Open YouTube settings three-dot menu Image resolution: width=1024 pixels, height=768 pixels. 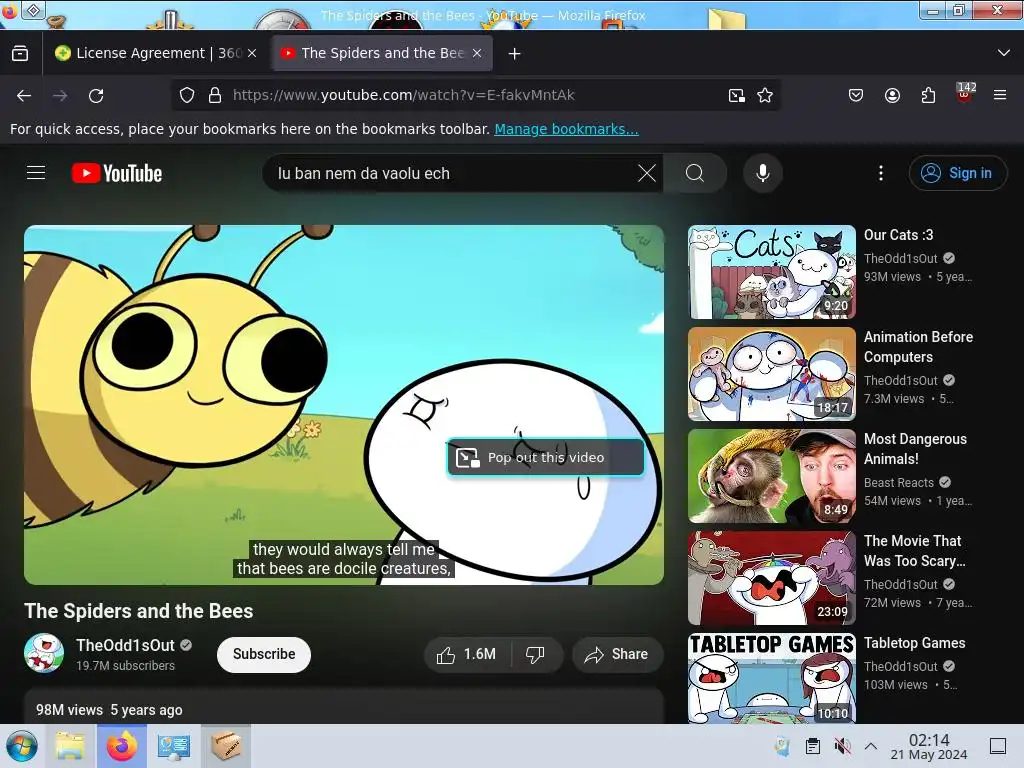881,173
